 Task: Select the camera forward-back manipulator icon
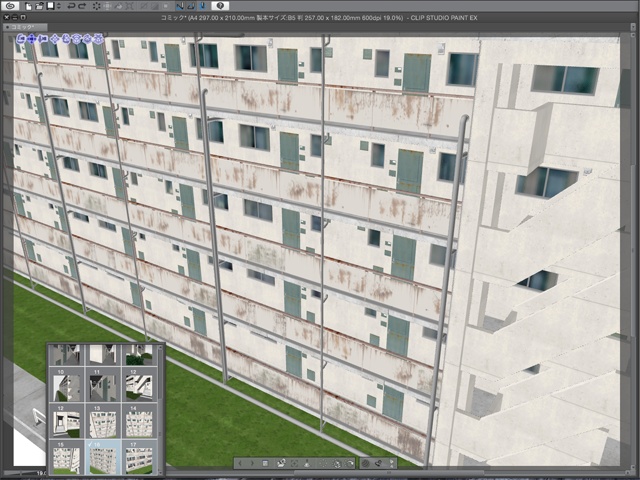point(42,39)
